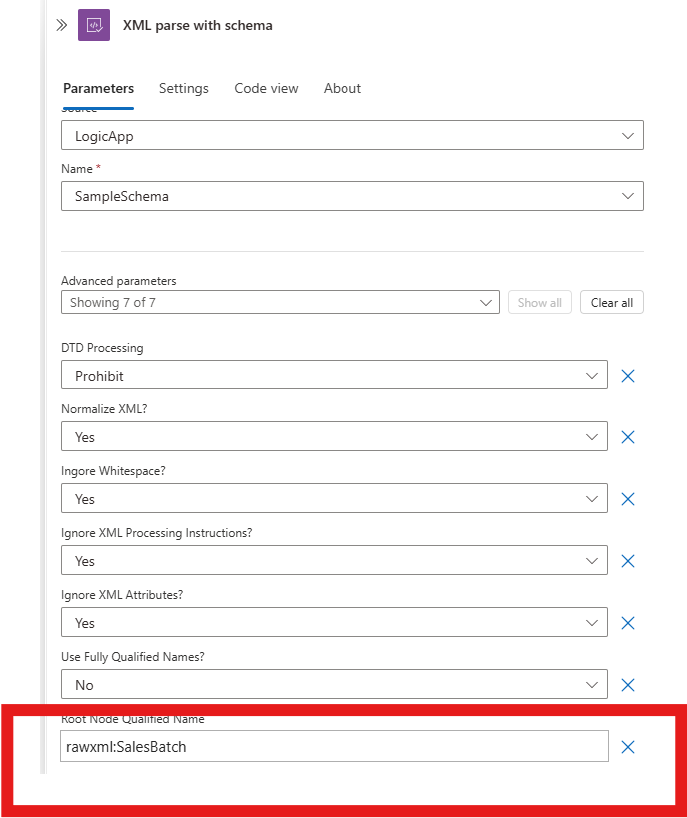Collapse the panel with double chevron icon
Screen dimensions: 687x818
click(x=62, y=25)
